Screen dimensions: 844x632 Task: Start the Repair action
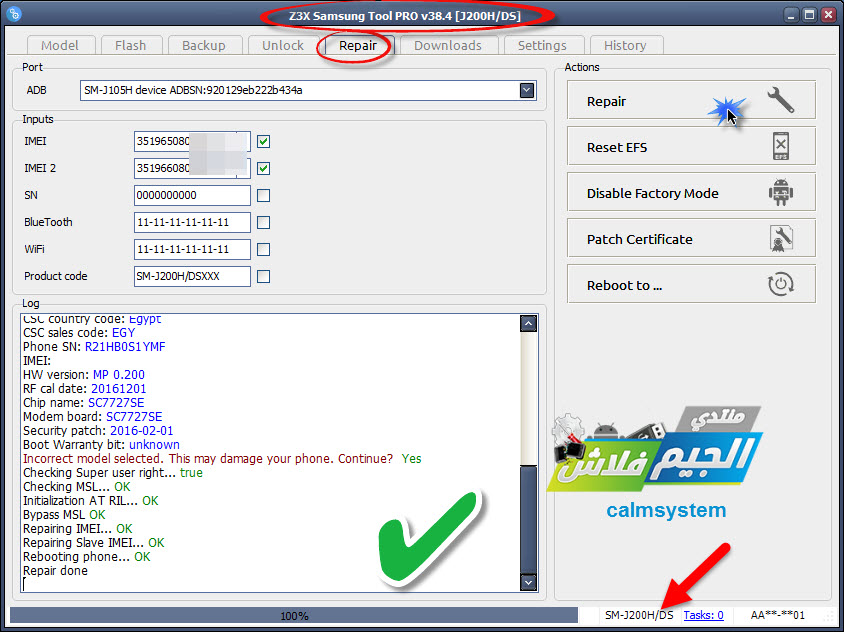pyautogui.click(x=691, y=101)
